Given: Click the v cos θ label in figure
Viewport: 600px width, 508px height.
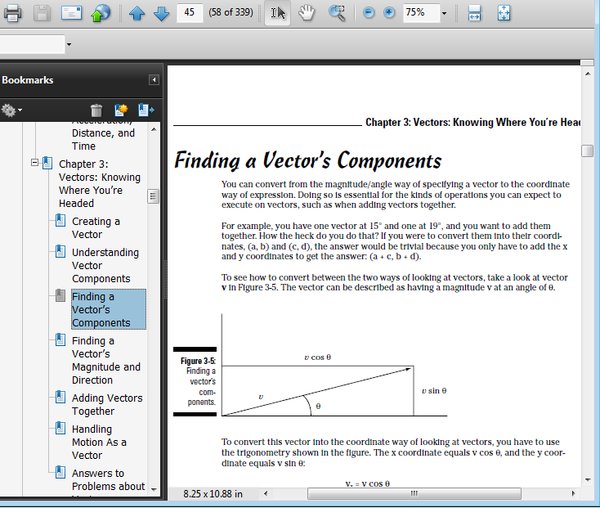Looking at the screenshot, I should click(318, 357).
